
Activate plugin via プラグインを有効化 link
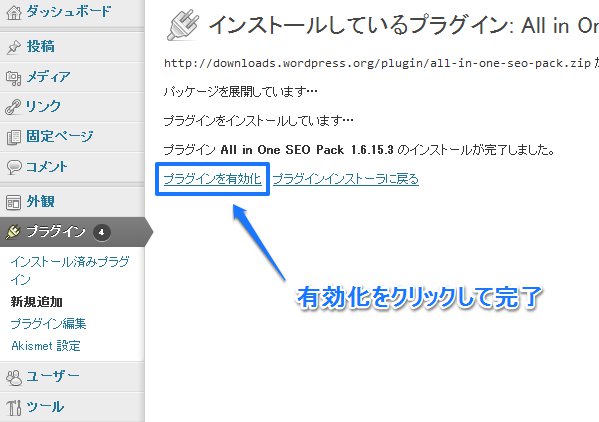point(212,179)
